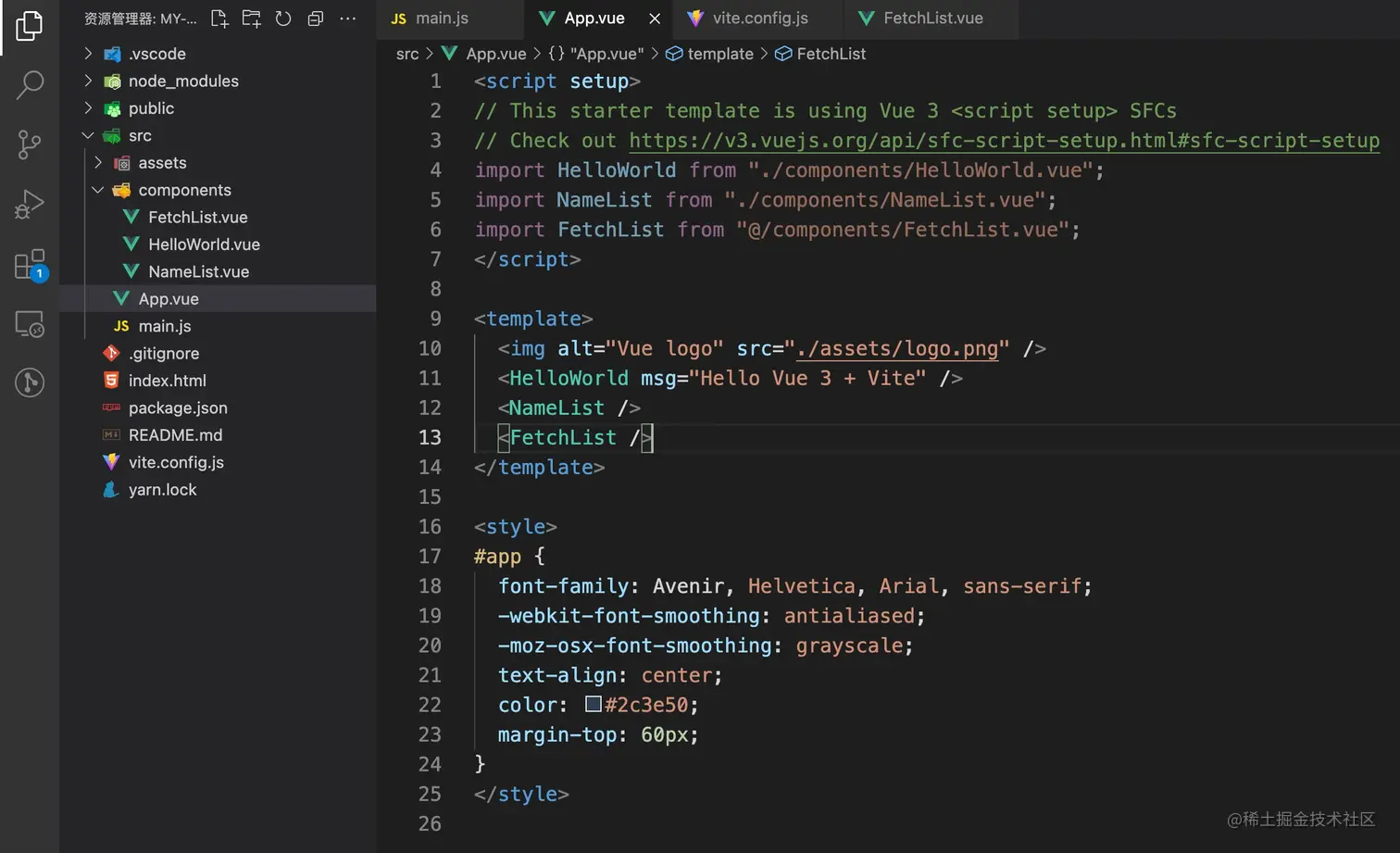Open NameList.vue in file tree
Viewport: 1400px width, 853px height.
tap(218, 271)
